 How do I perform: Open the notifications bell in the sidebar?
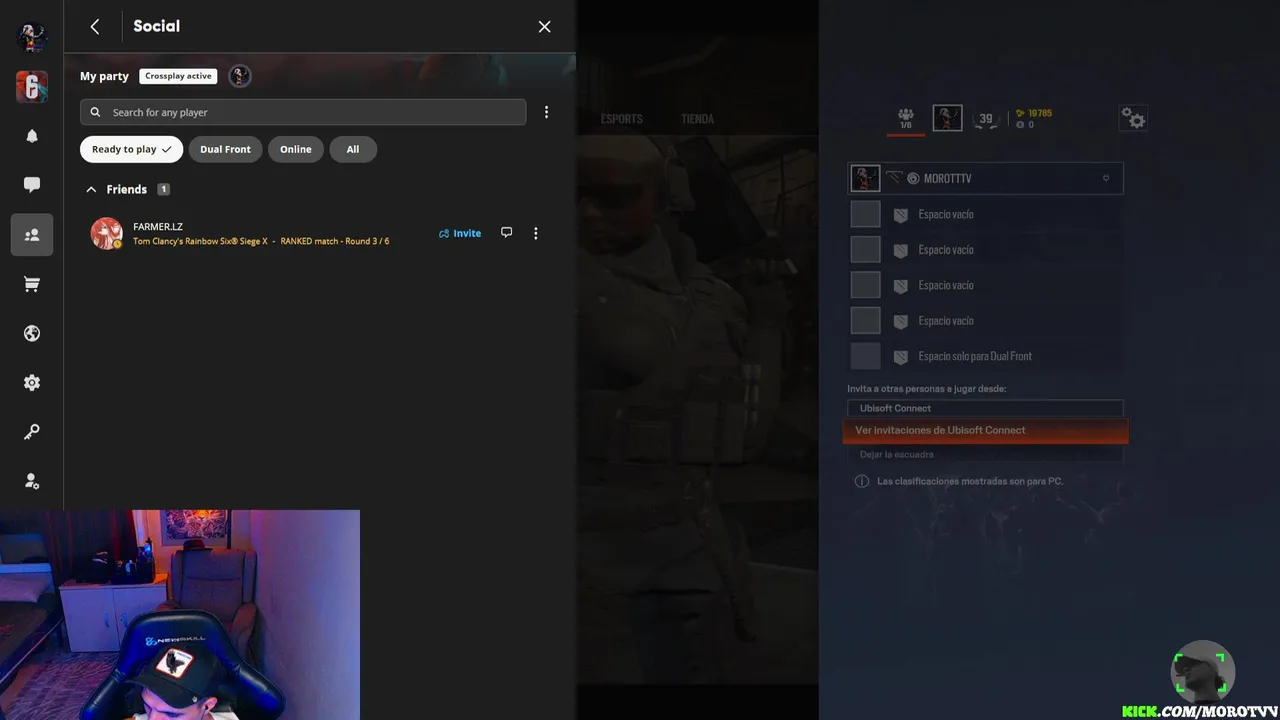pos(32,136)
